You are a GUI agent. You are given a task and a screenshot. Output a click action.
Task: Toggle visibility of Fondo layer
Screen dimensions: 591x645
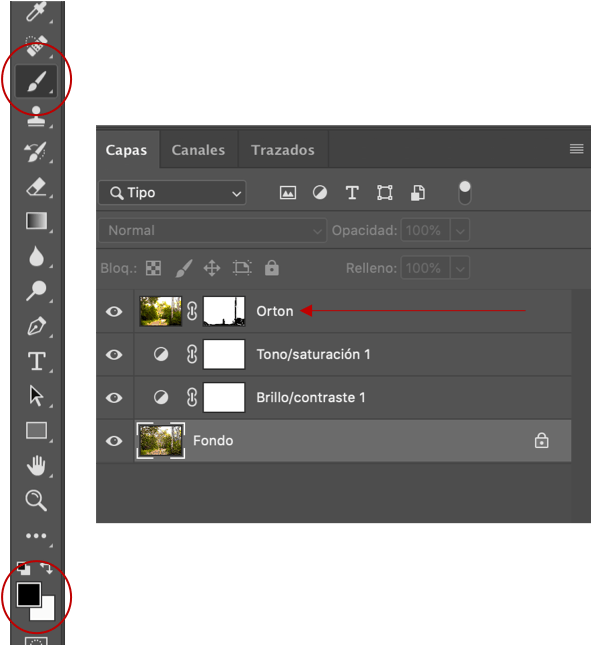coord(114,441)
